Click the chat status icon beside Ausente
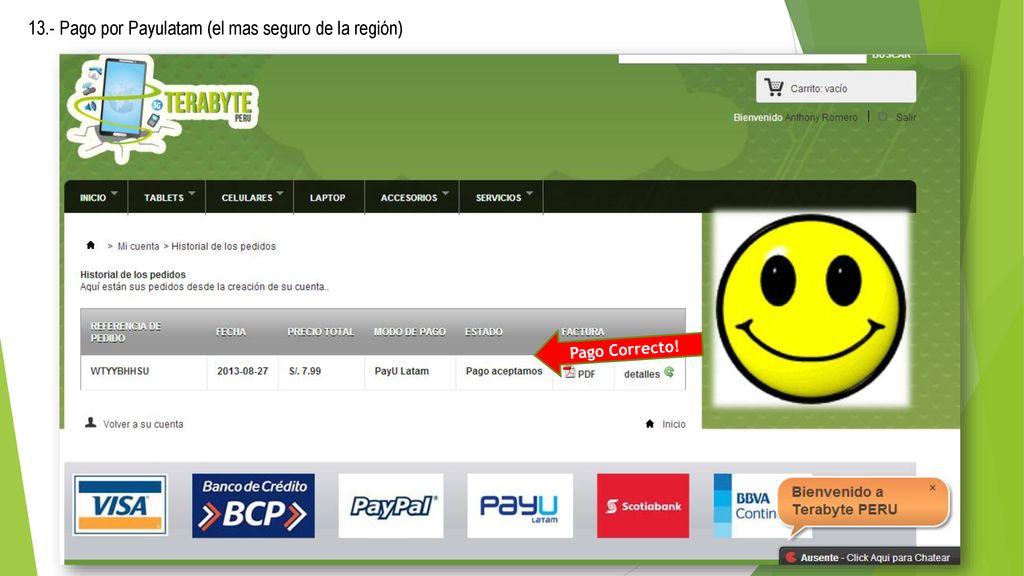Image resolution: width=1024 pixels, height=576 pixels. tap(791, 558)
